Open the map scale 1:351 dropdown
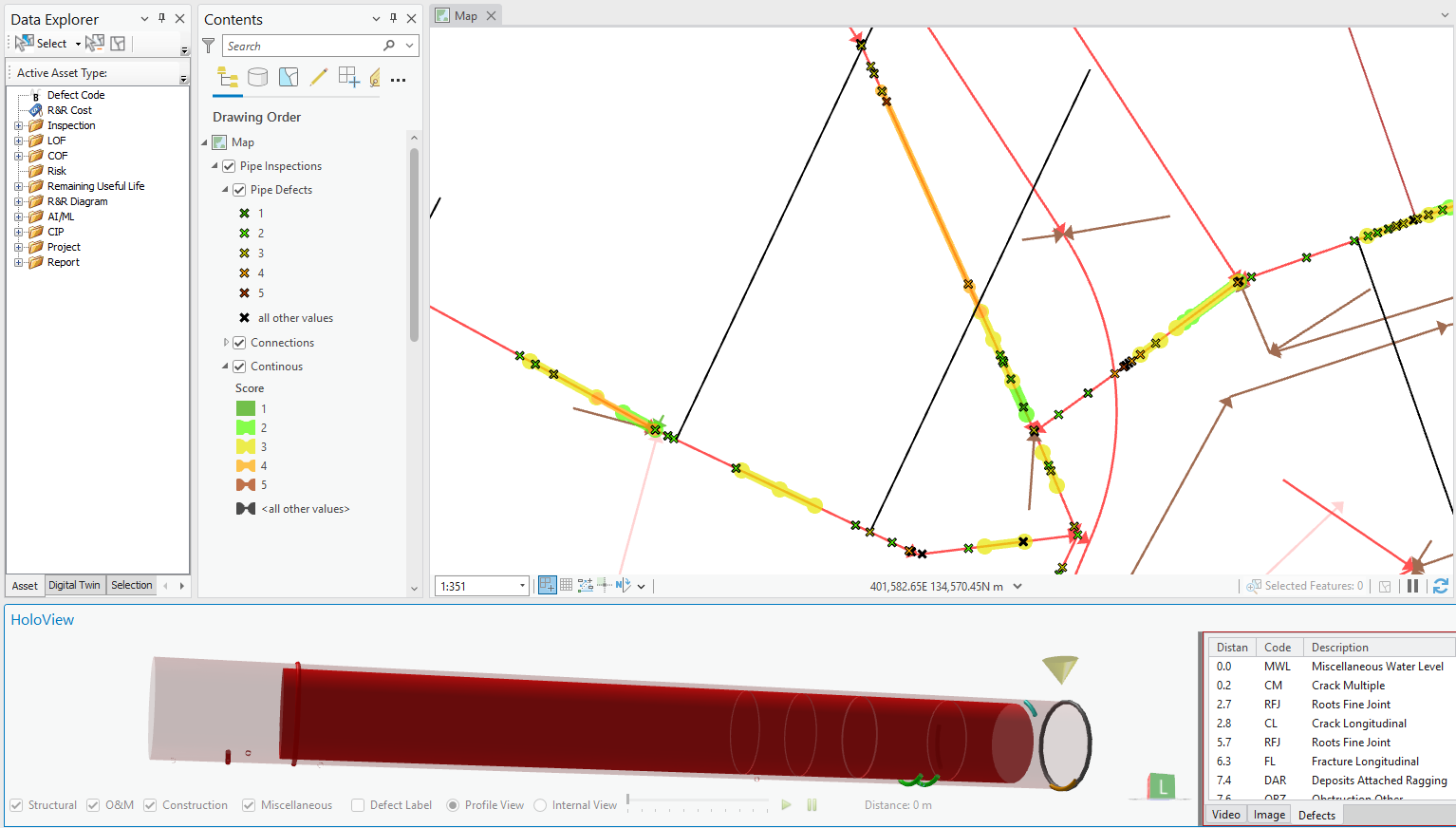 522,586
